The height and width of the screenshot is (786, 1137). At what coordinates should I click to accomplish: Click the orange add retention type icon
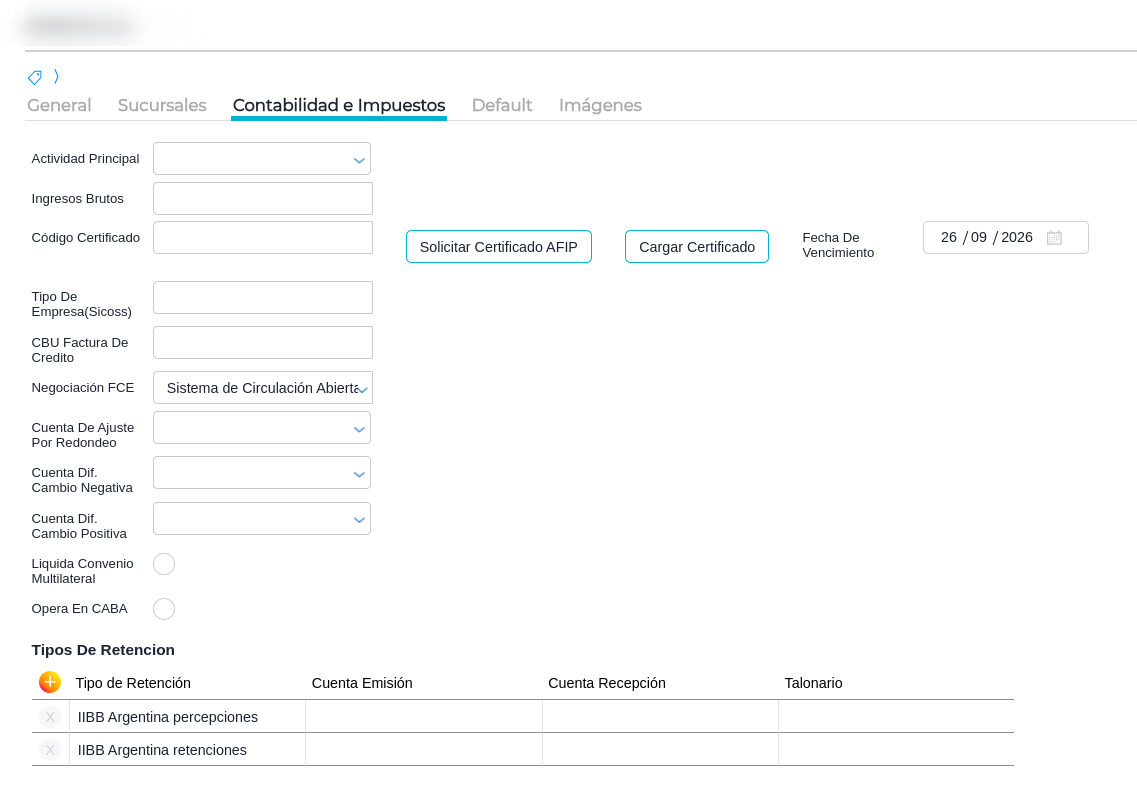coord(50,682)
